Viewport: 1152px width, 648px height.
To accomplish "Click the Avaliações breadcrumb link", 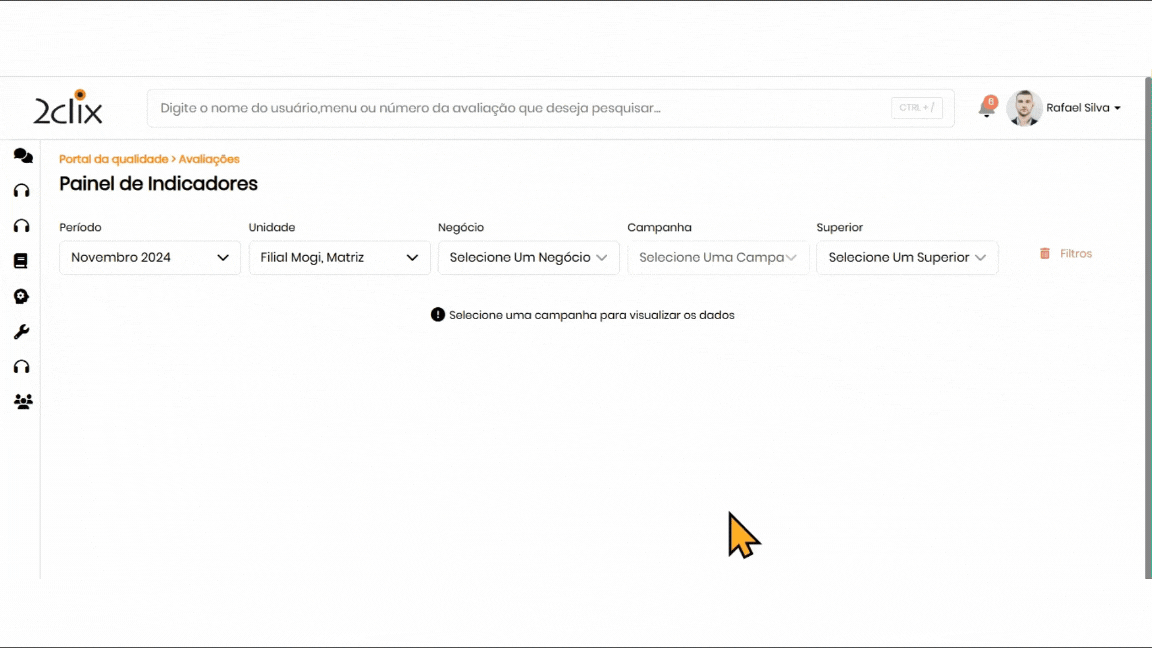I will click(209, 159).
